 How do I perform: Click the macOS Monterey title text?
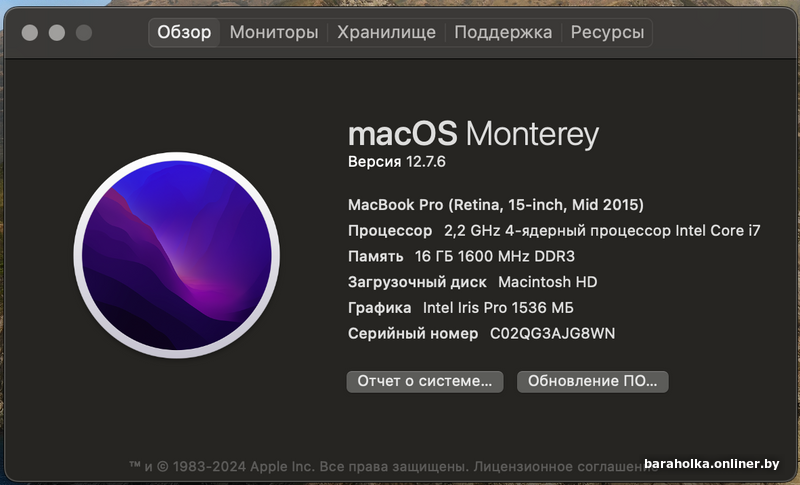coord(473,133)
